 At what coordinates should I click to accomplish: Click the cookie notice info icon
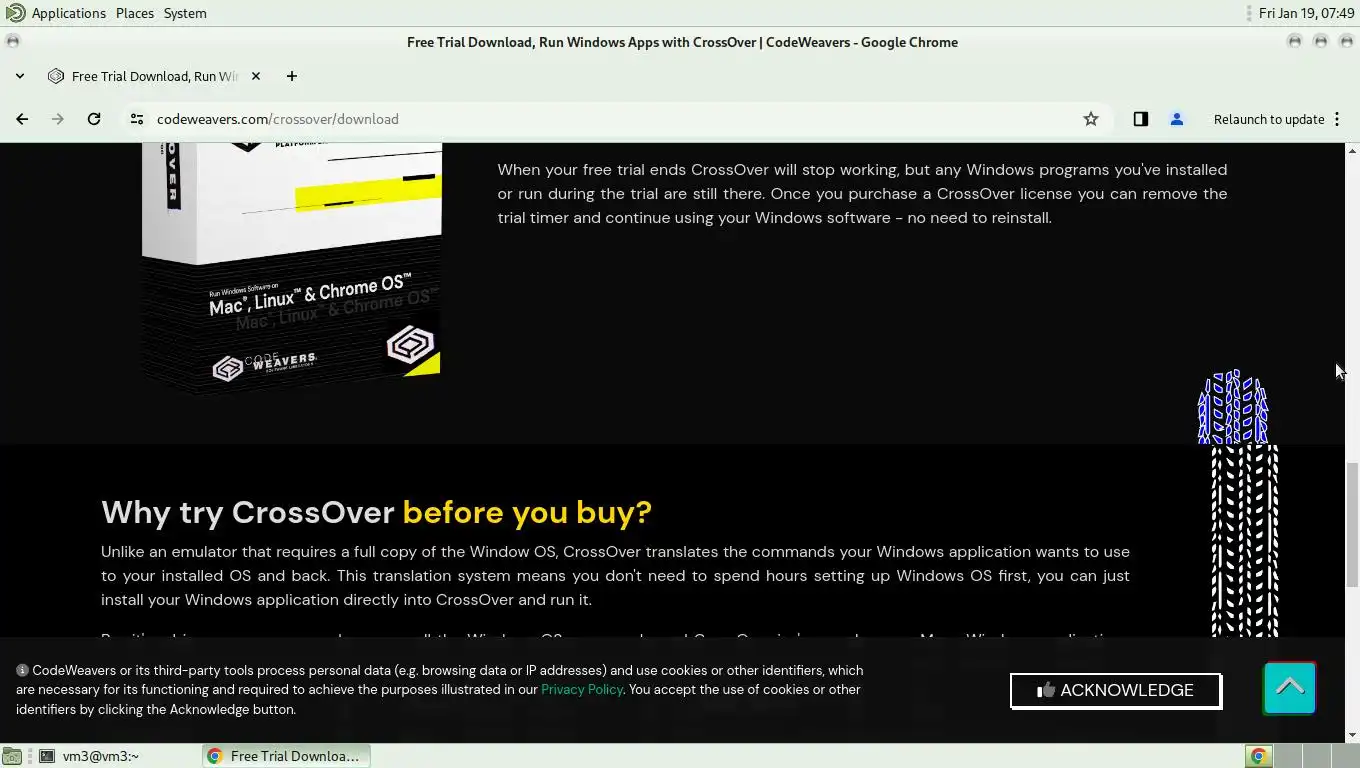click(x=22, y=671)
